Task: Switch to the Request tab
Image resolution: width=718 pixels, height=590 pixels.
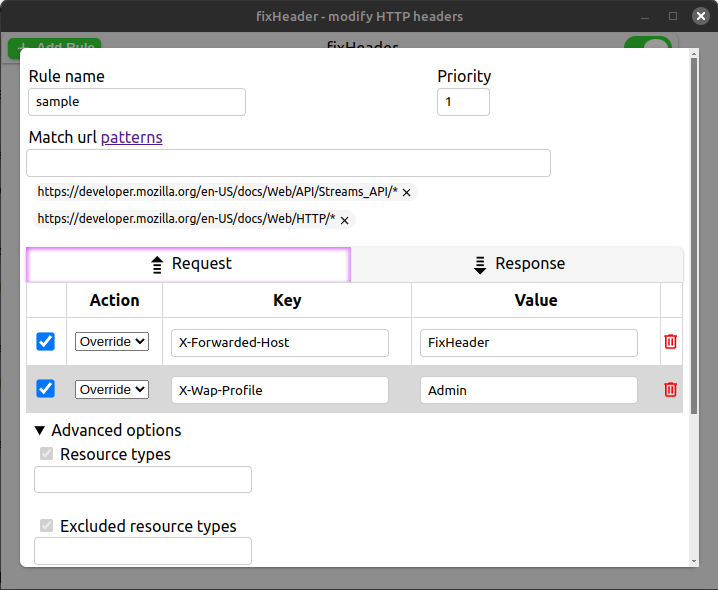Action: pyautogui.click(x=189, y=264)
